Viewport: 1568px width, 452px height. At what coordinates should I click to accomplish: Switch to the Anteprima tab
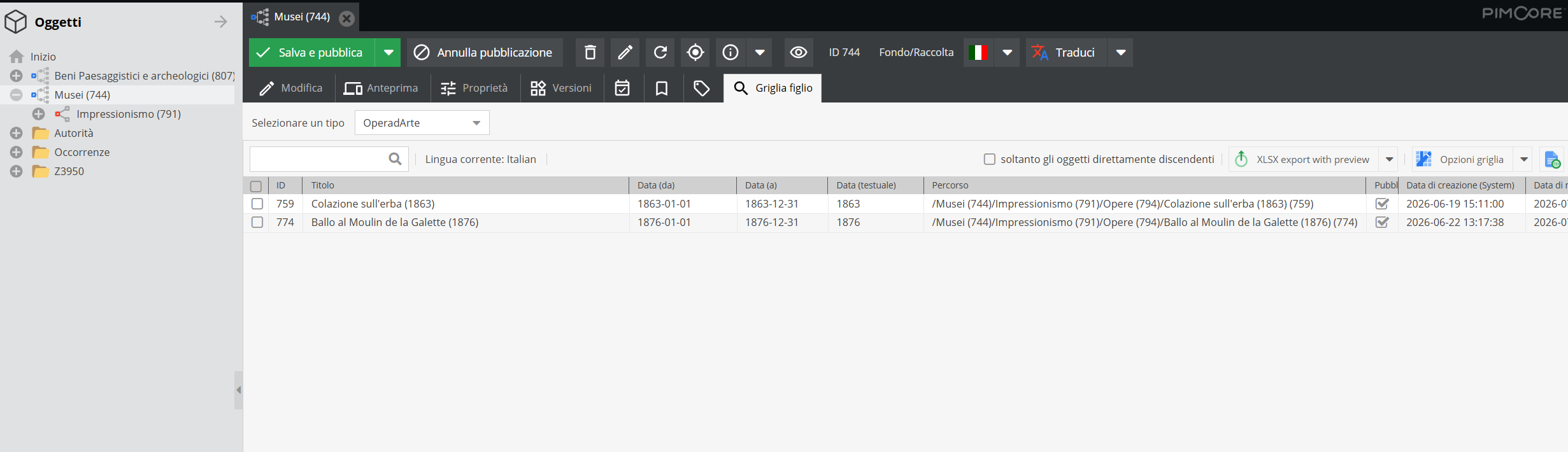pos(381,88)
